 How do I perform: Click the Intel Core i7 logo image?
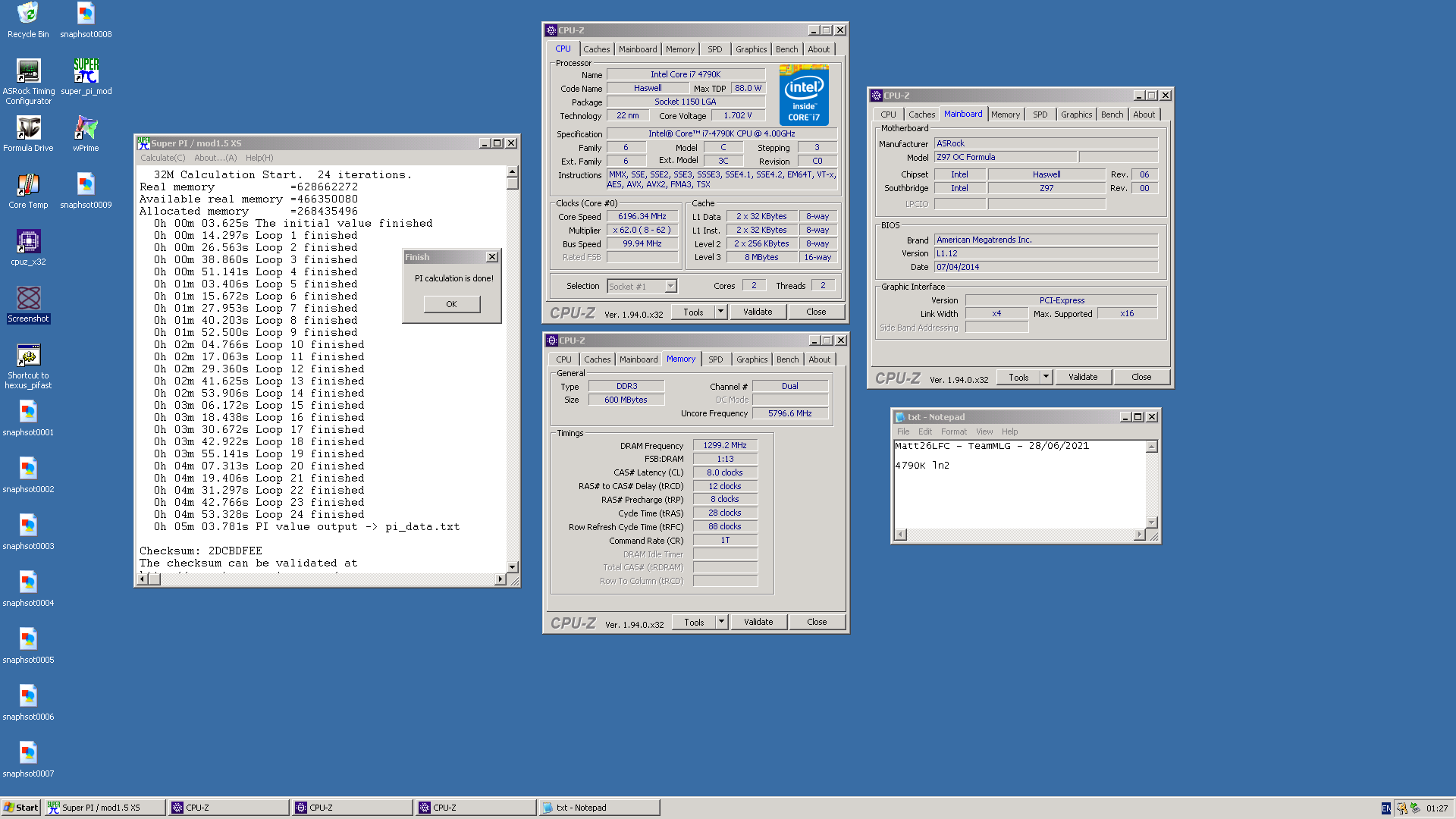pyautogui.click(x=804, y=96)
